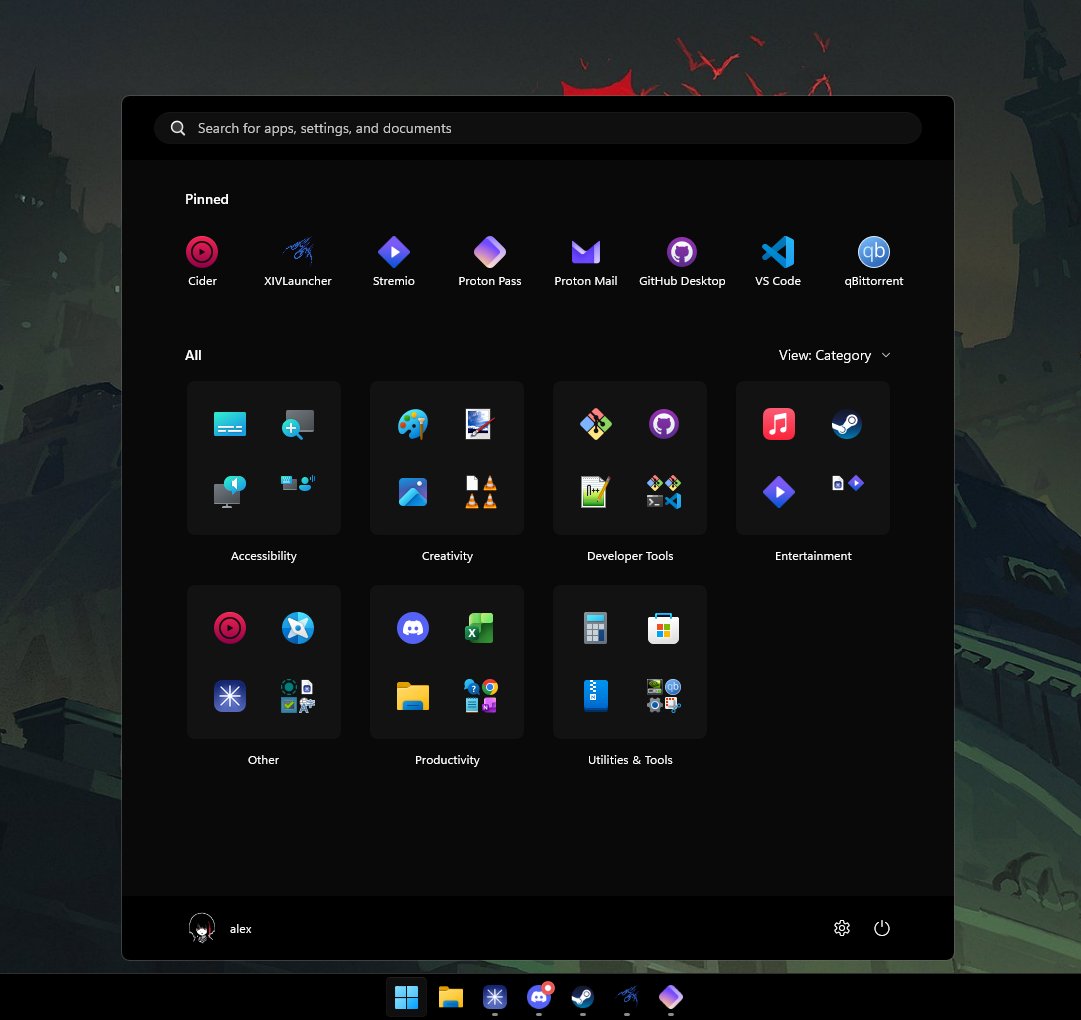Open Cider inside the Other category

coord(230,628)
